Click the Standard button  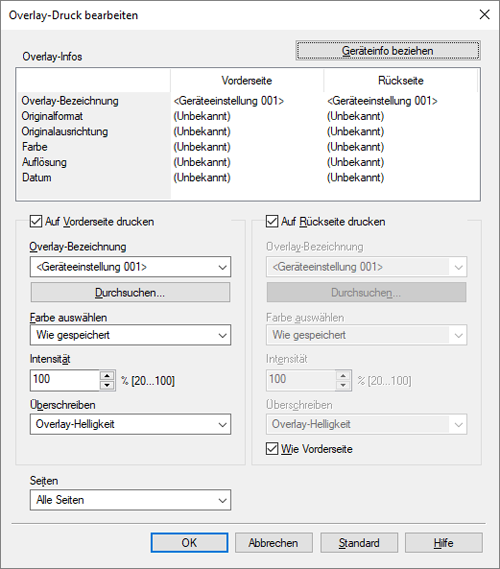click(x=359, y=543)
